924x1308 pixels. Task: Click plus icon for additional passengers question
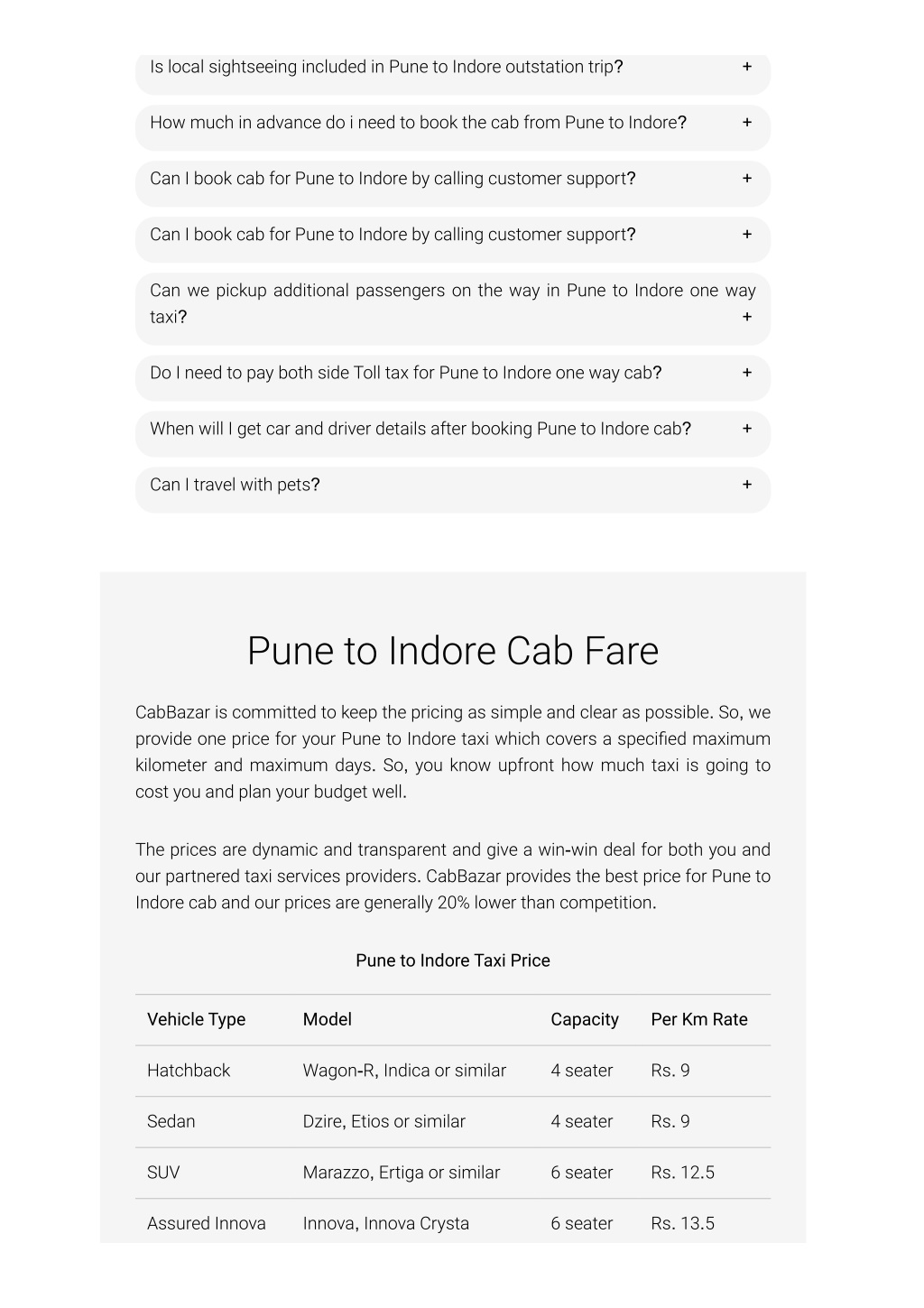pos(746,317)
